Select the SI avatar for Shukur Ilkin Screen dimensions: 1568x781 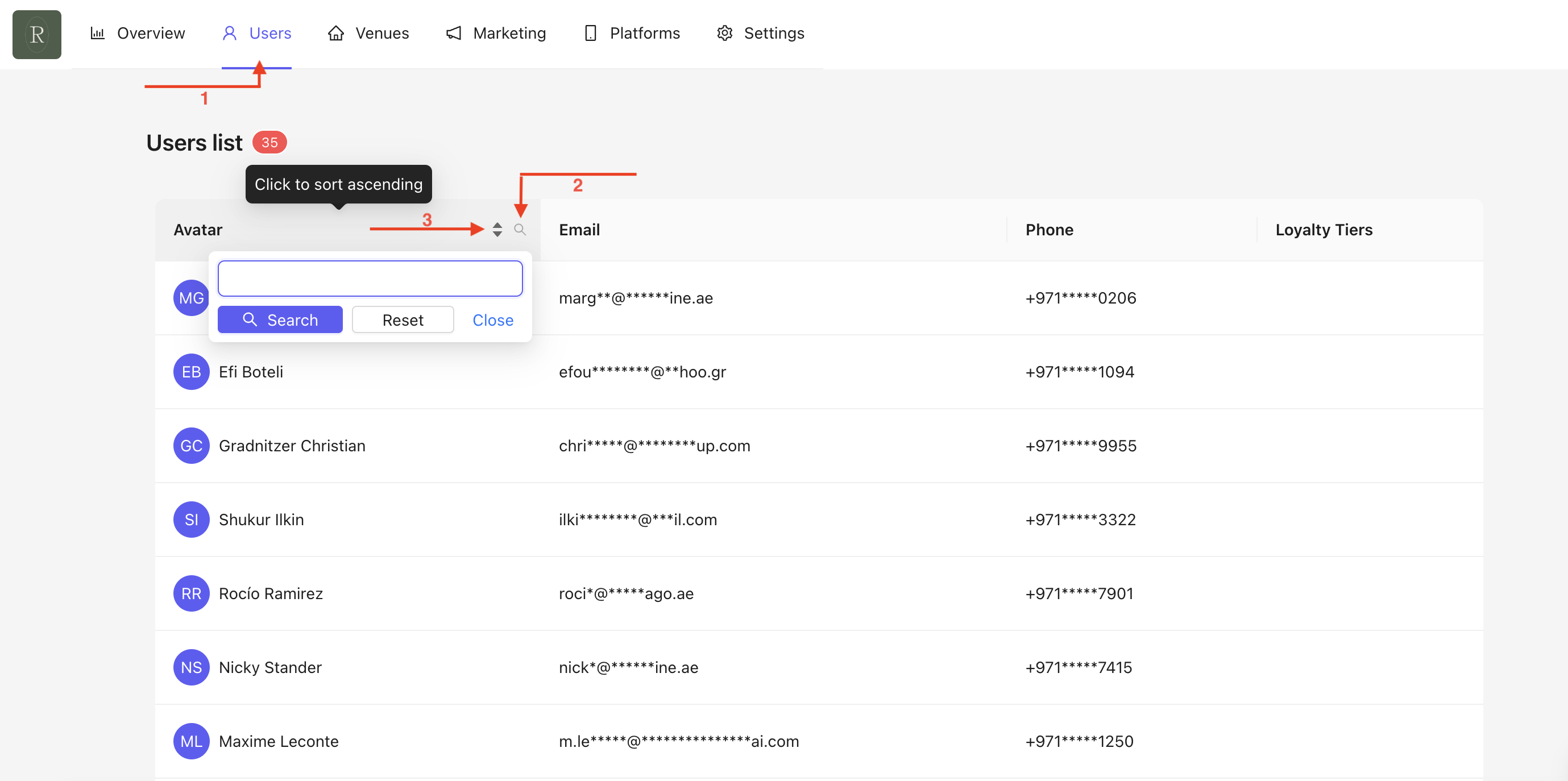[x=191, y=520]
